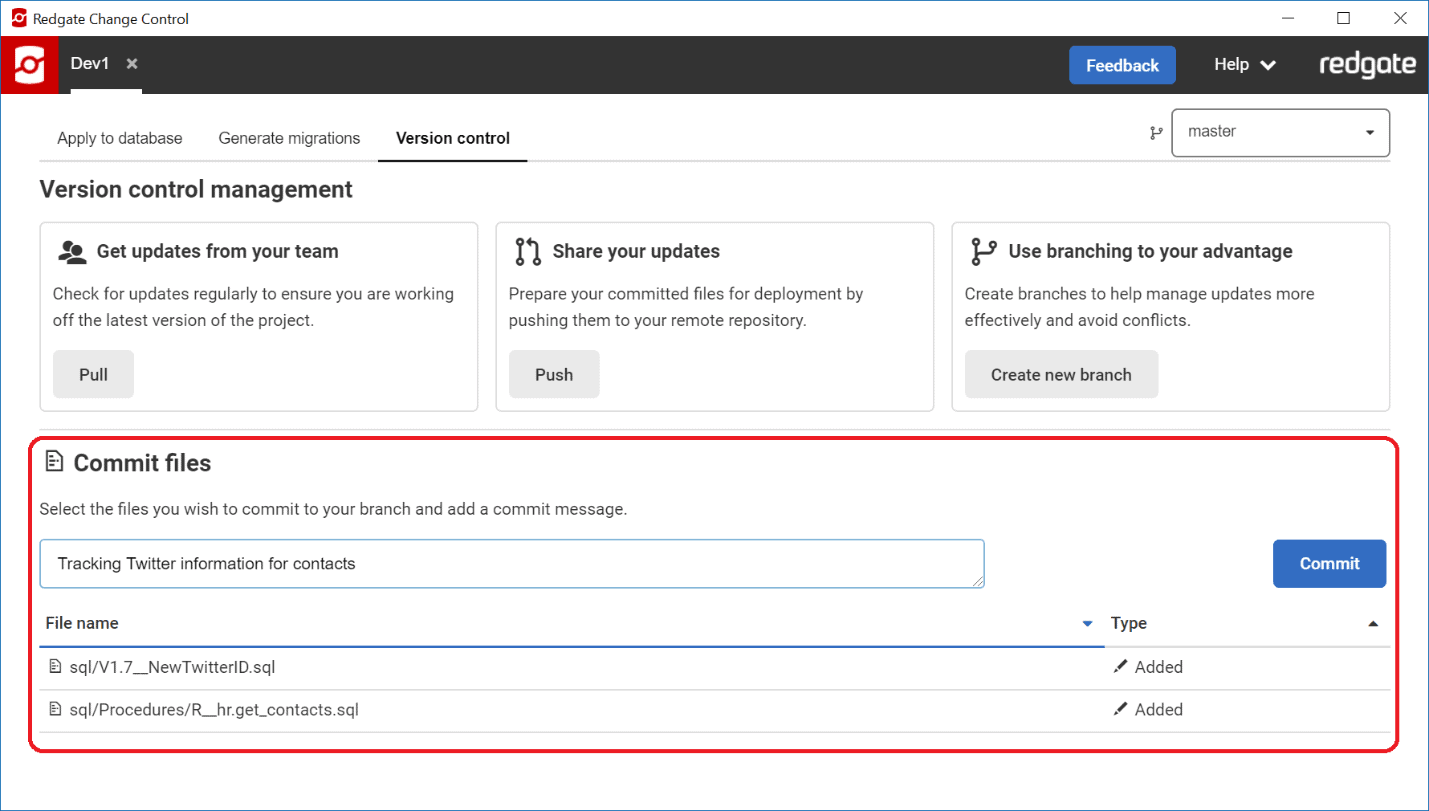The image size is (1429, 811).
Task: Switch to the Apply to database tab
Action: click(x=120, y=138)
